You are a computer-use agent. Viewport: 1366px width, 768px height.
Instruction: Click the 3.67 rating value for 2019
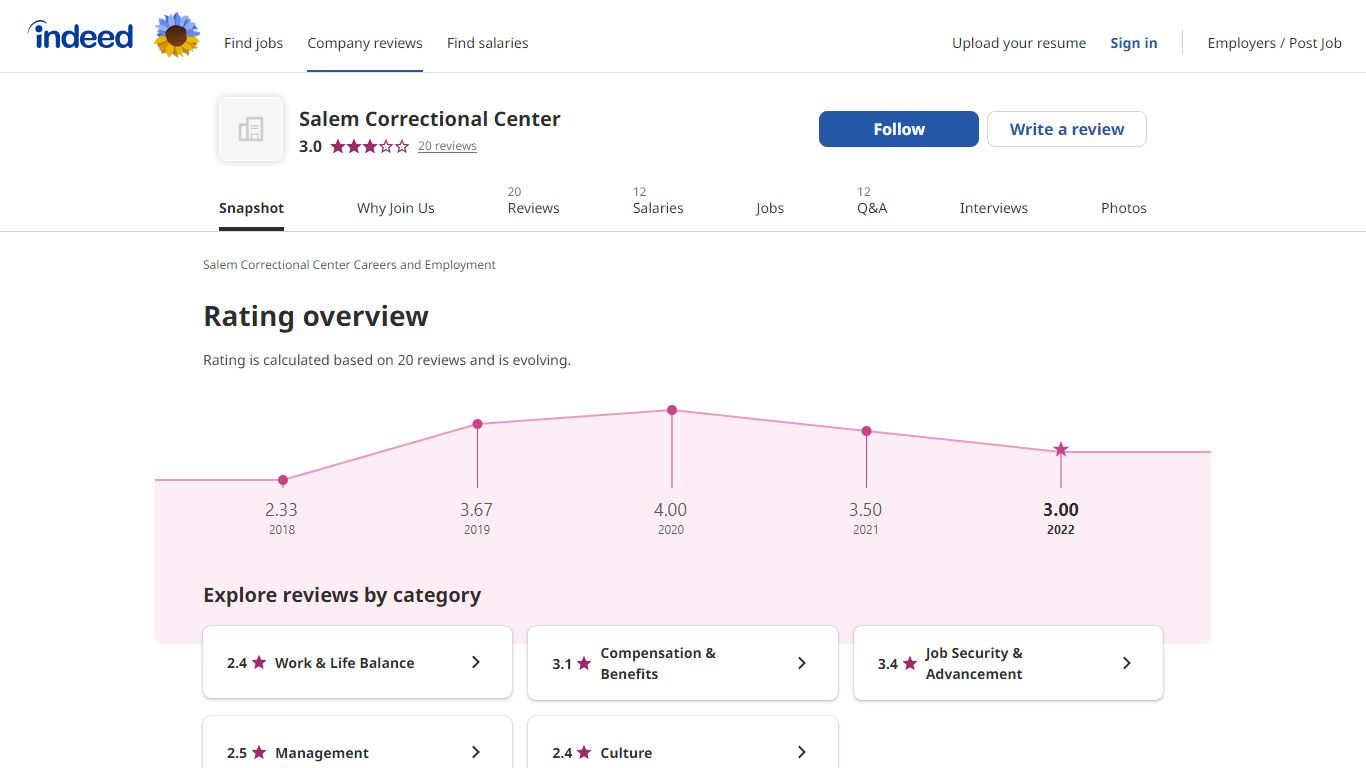476,510
